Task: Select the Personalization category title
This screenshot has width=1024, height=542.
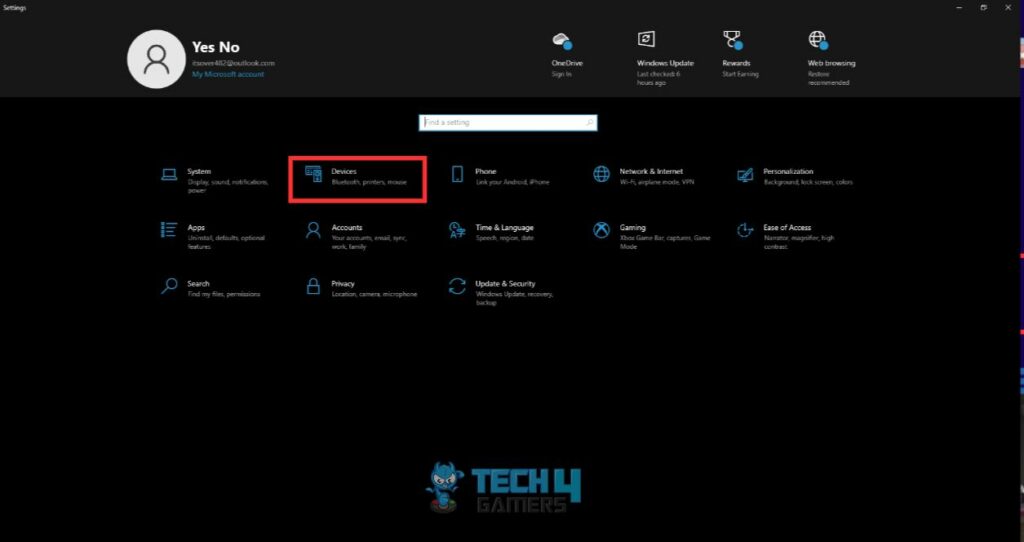Action: pyautogui.click(x=788, y=172)
